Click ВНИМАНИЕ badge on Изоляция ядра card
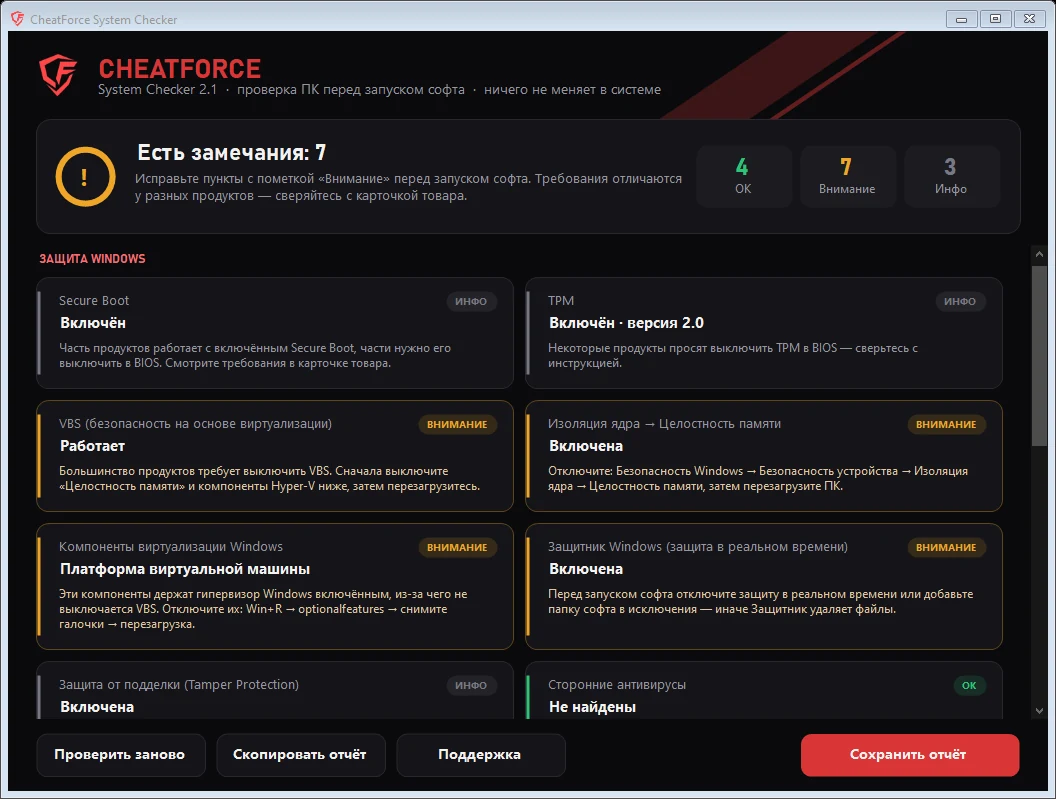 (946, 424)
